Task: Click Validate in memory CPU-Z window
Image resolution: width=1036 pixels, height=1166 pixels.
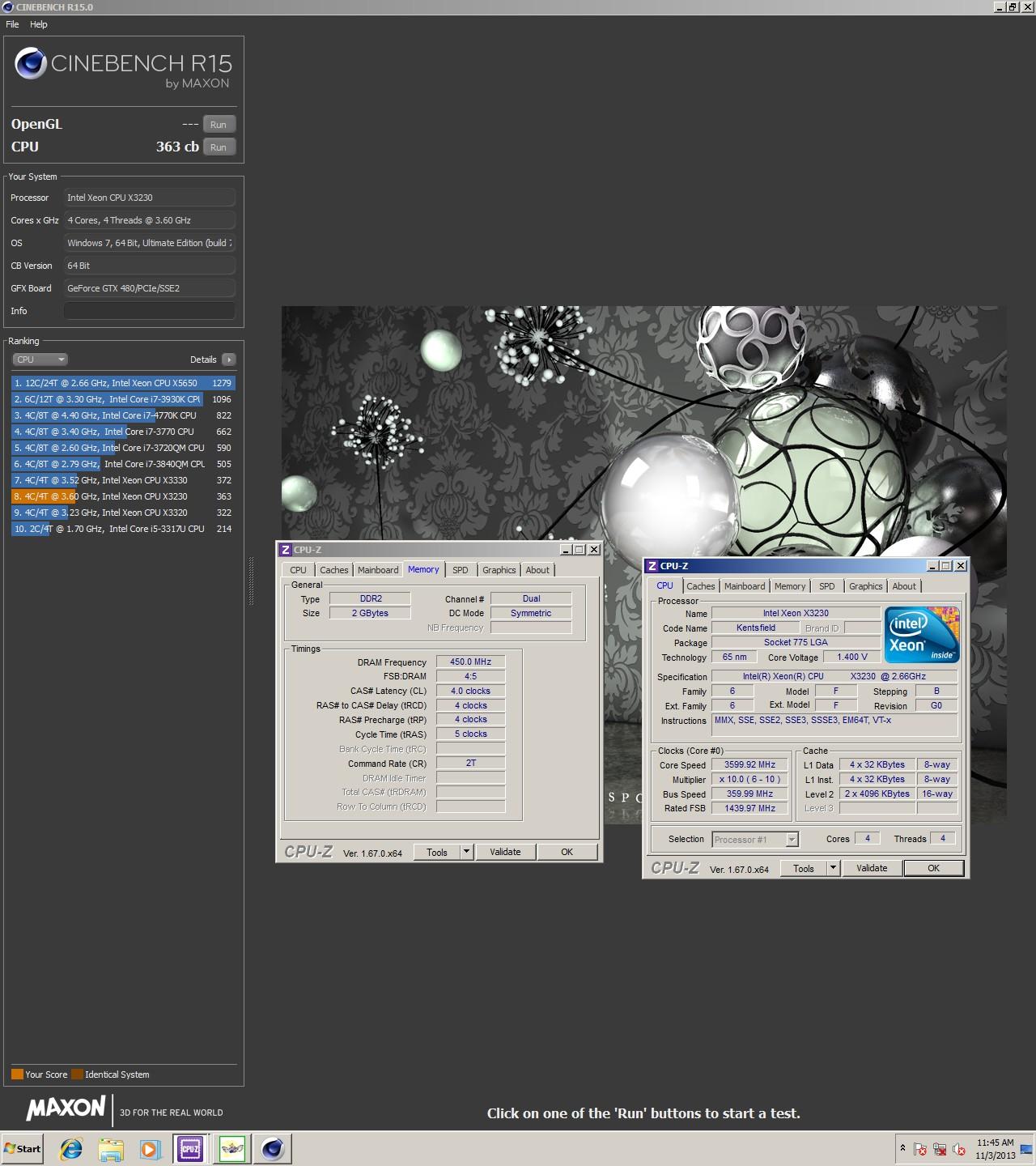Action: tap(505, 852)
